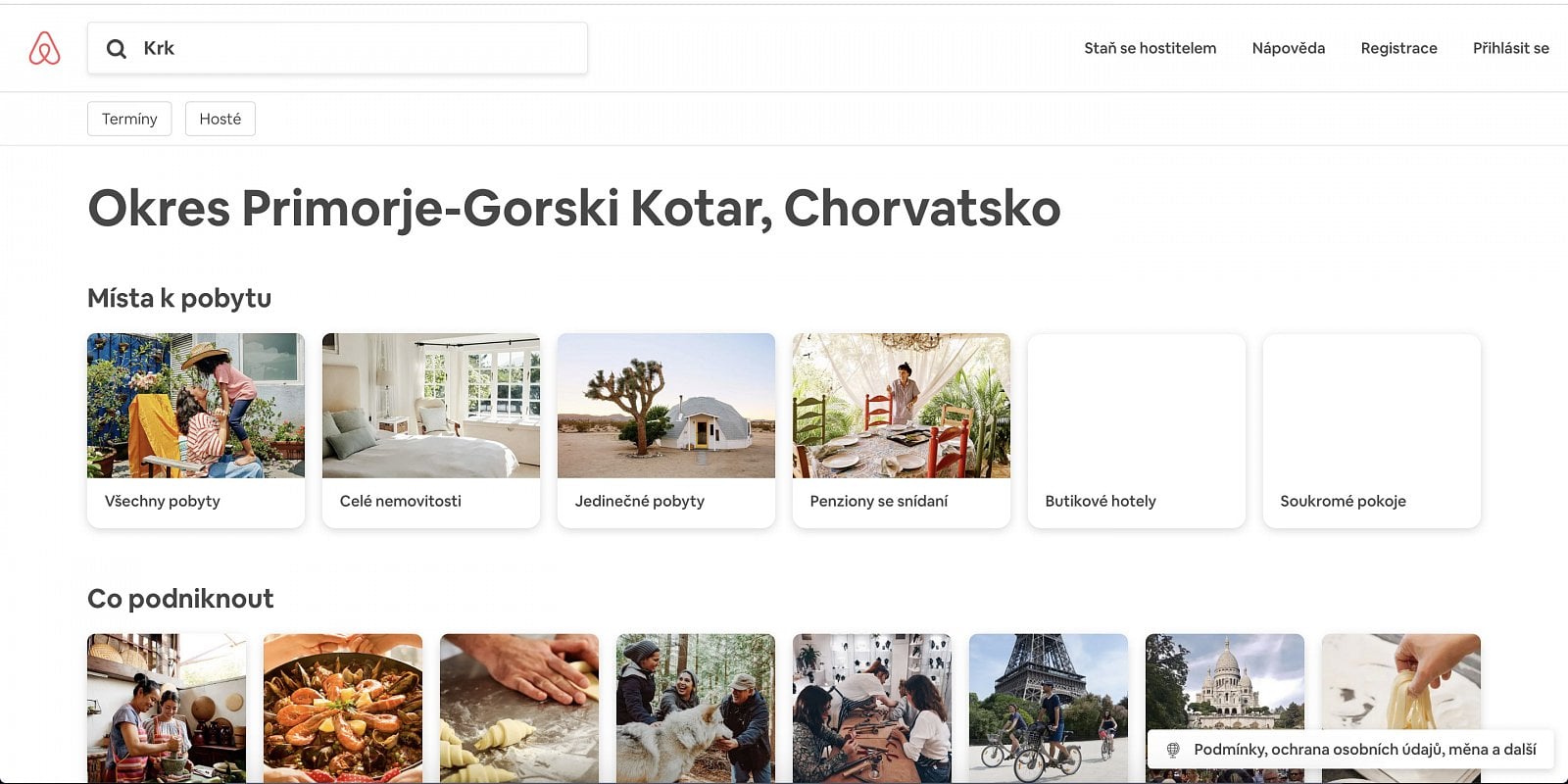The image size is (1568, 784).
Task: Open the Butikové hotely card
Action: (1137, 430)
